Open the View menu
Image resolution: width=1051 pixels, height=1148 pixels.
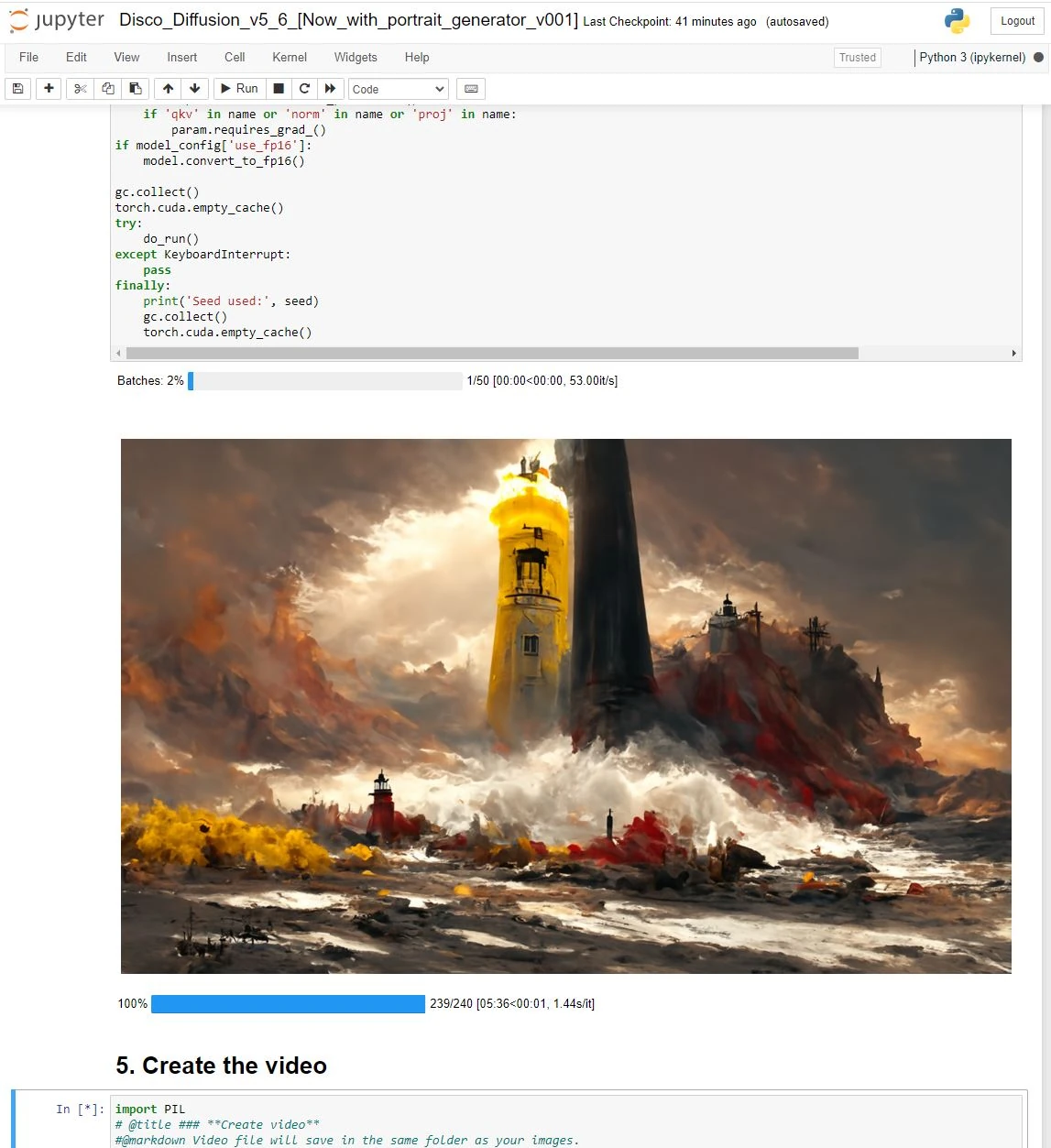click(x=126, y=57)
